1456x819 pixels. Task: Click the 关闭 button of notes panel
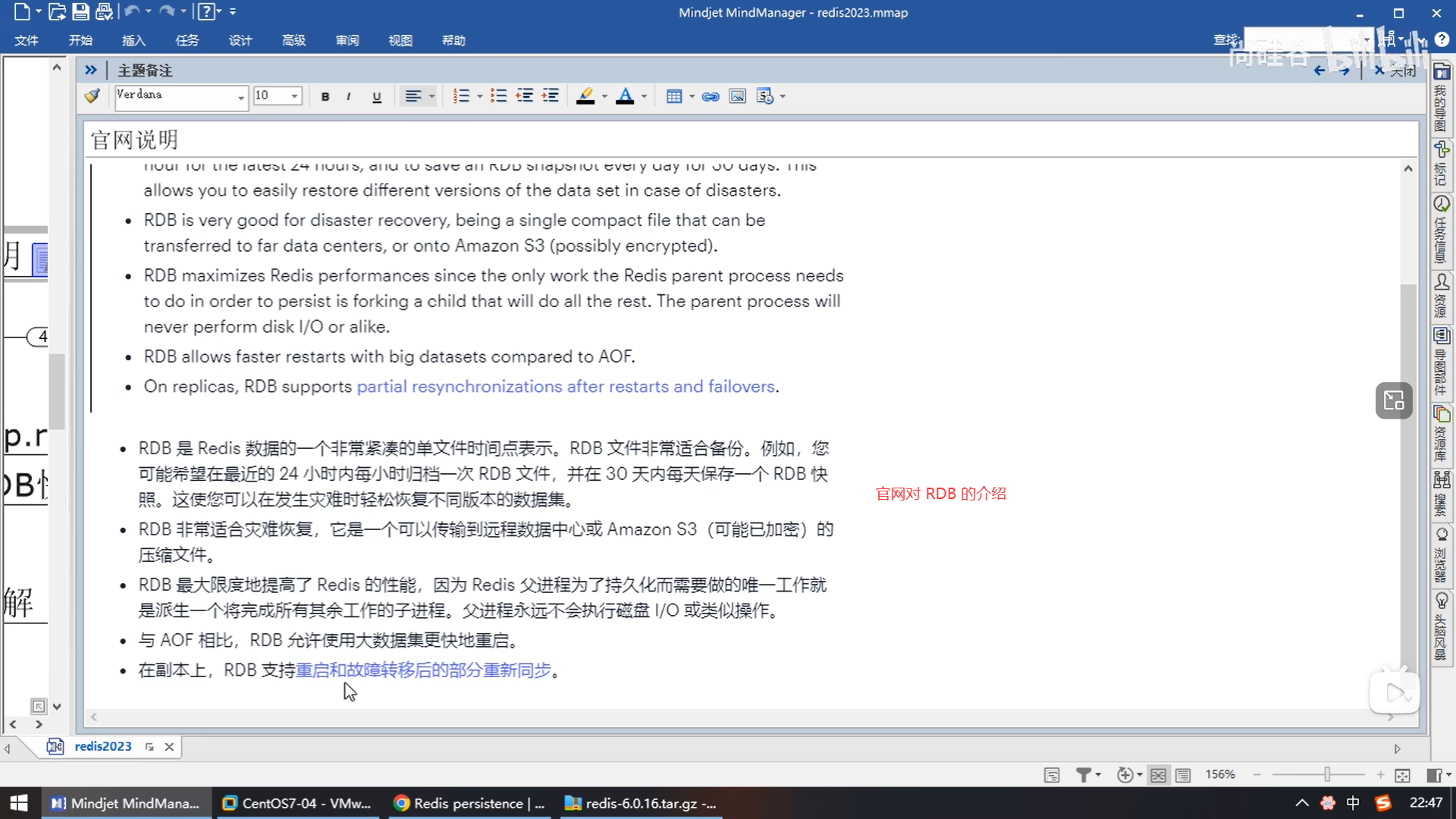(x=1396, y=71)
